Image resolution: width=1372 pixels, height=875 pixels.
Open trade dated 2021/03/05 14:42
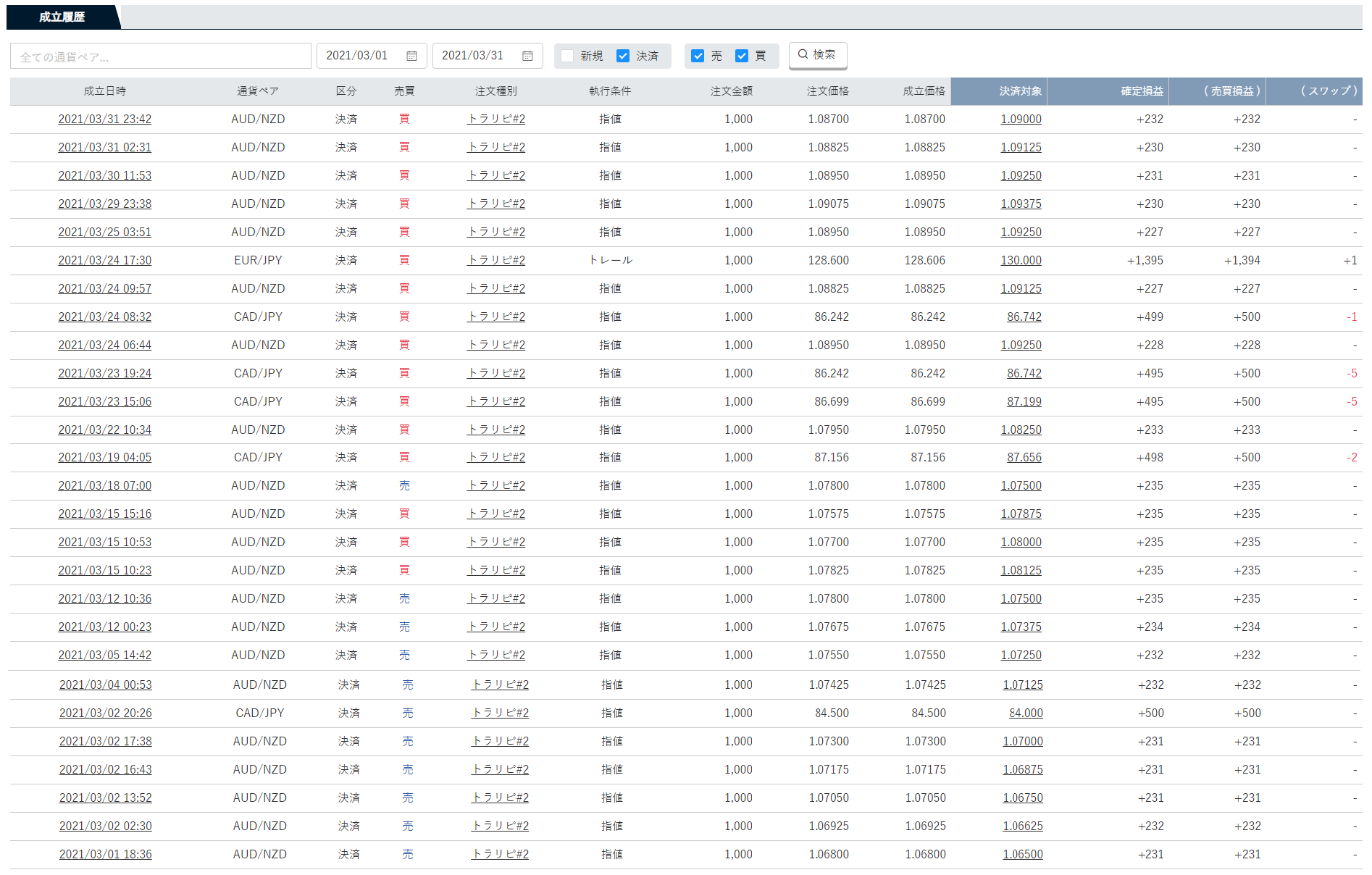[105, 655]
